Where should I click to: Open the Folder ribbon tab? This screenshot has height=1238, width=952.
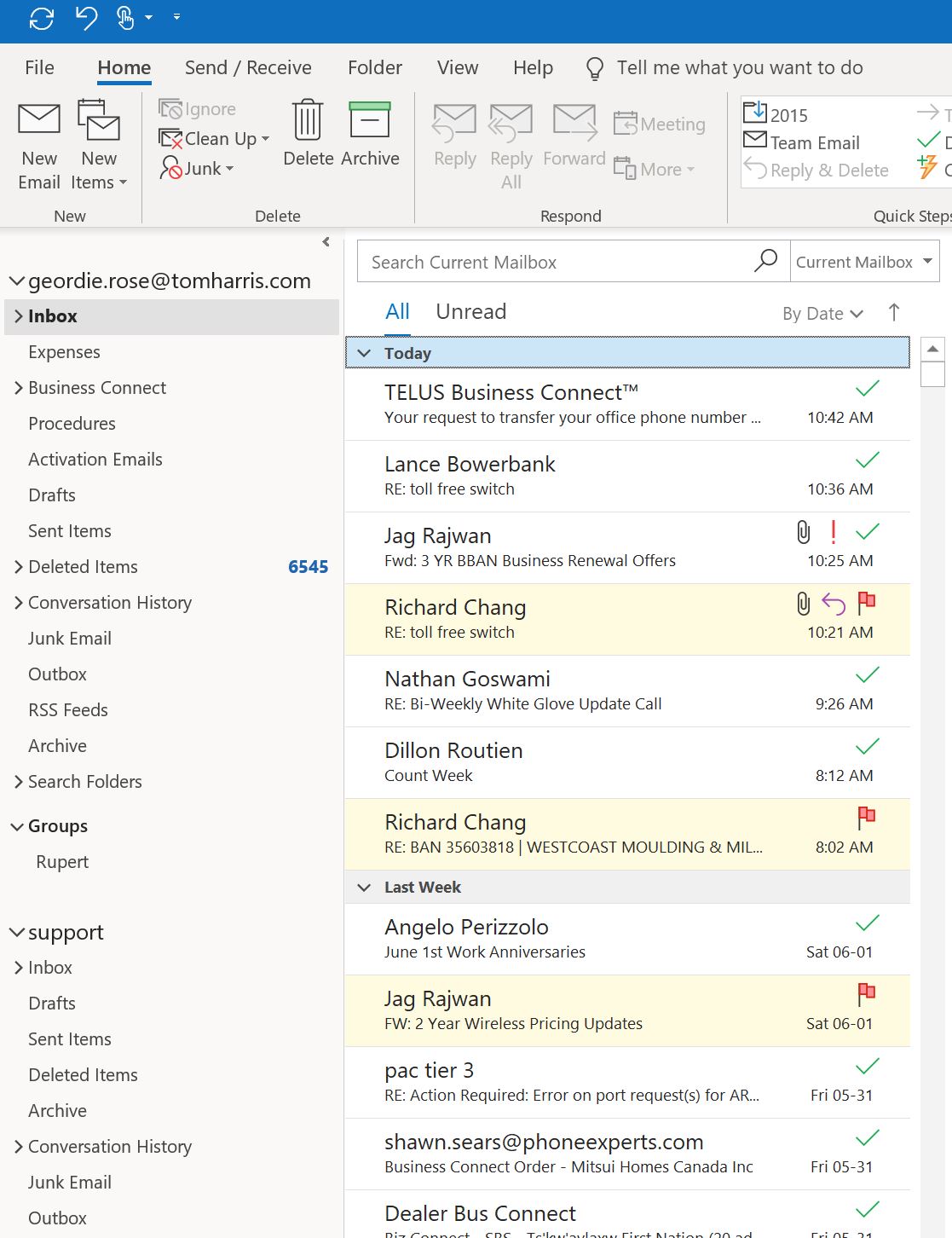coord(375,67)
